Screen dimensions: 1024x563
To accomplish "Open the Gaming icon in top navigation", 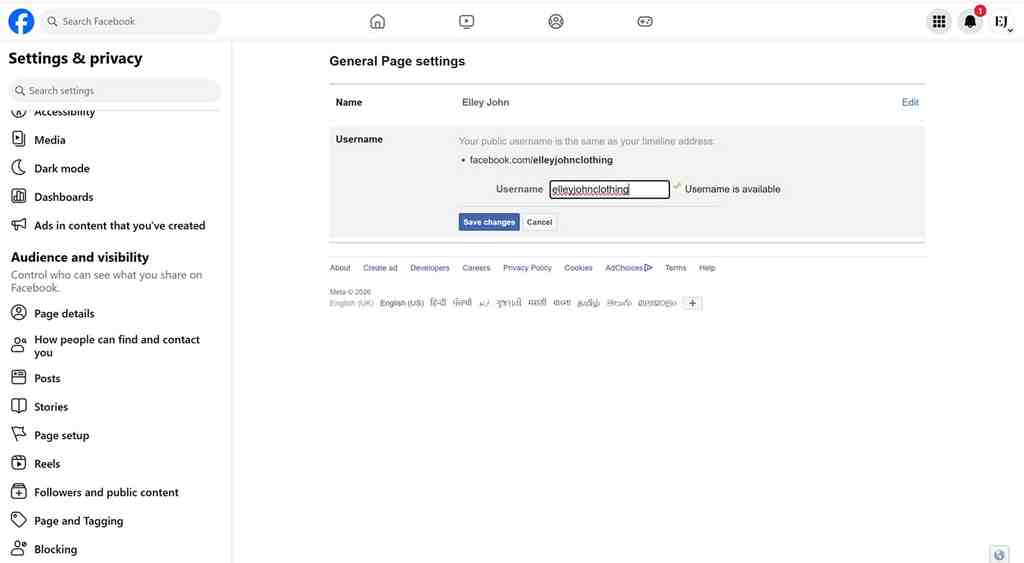I will click(645, 22).
